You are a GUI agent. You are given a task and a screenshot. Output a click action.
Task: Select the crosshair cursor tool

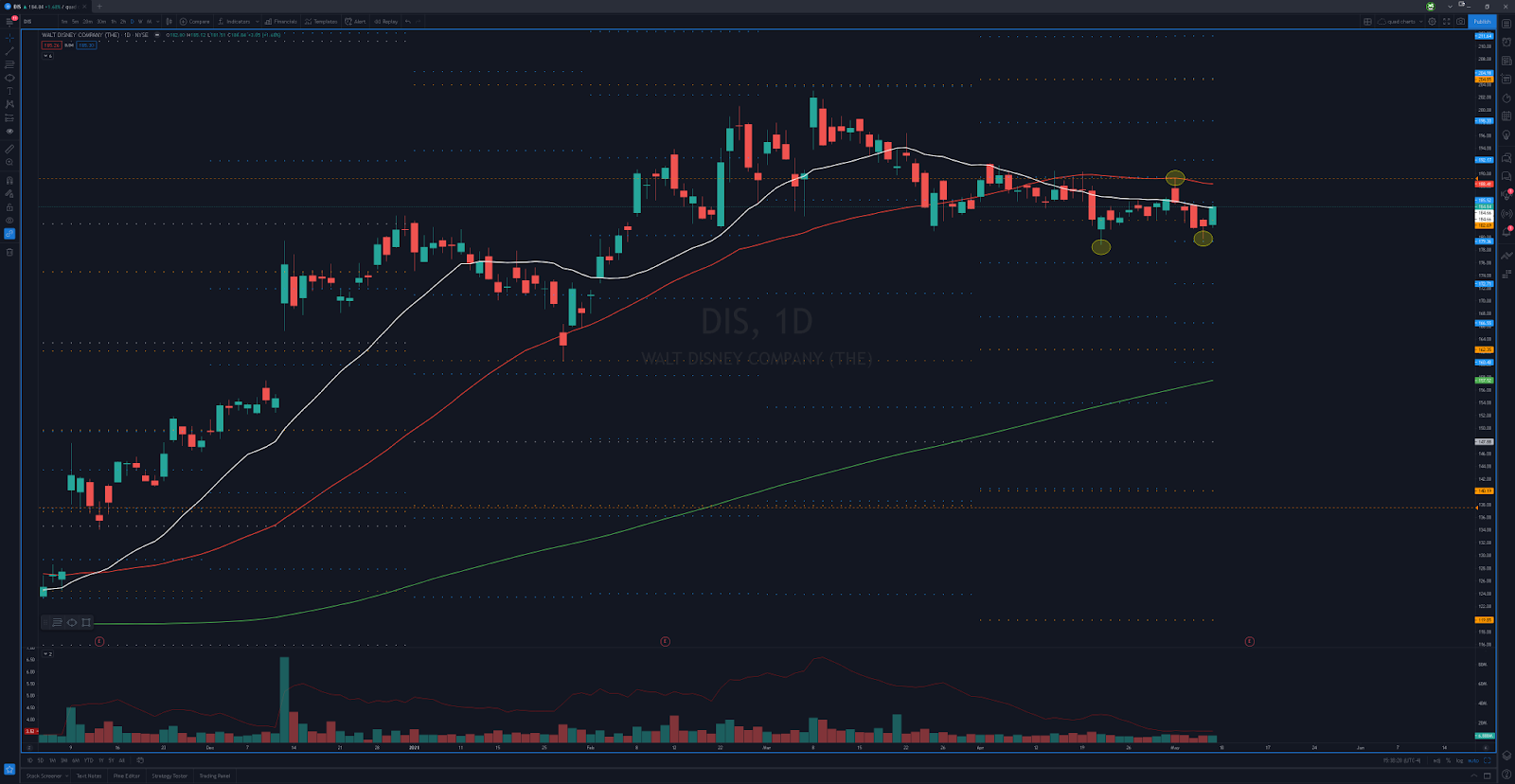(9, 38)
